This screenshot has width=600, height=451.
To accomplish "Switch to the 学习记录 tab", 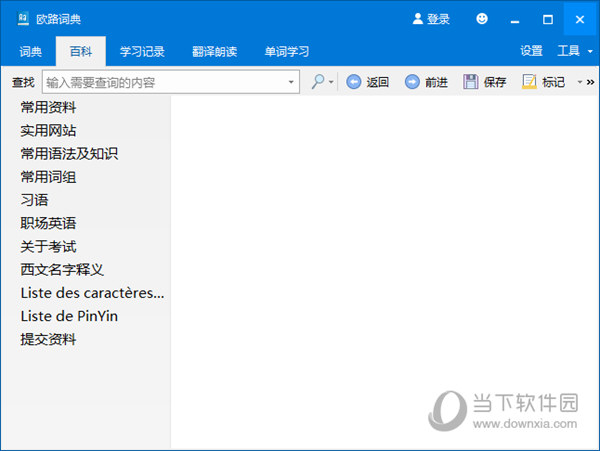I will pyautogui.click(x=142, y=51).
